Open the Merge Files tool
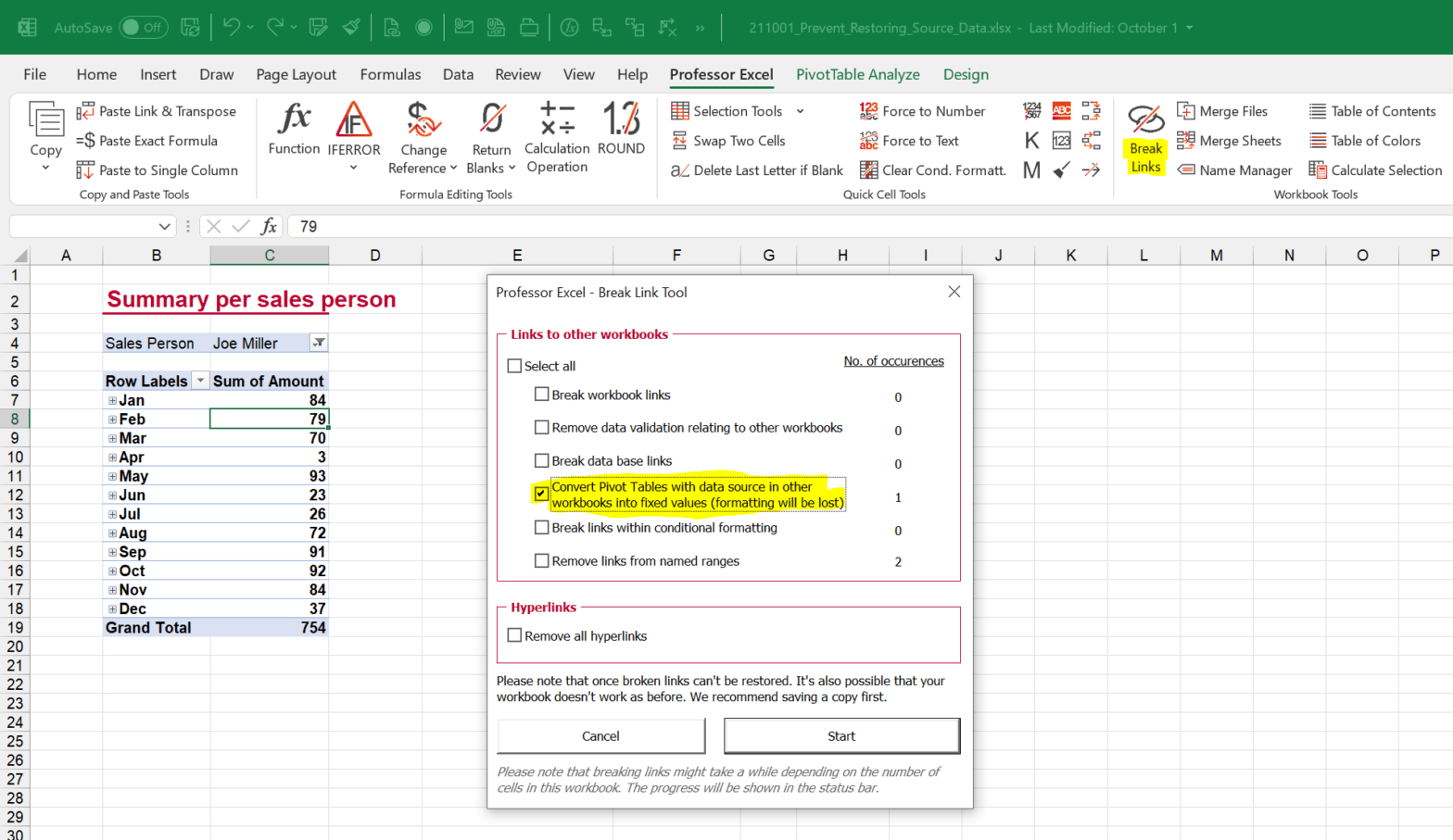 point(1222,111)
